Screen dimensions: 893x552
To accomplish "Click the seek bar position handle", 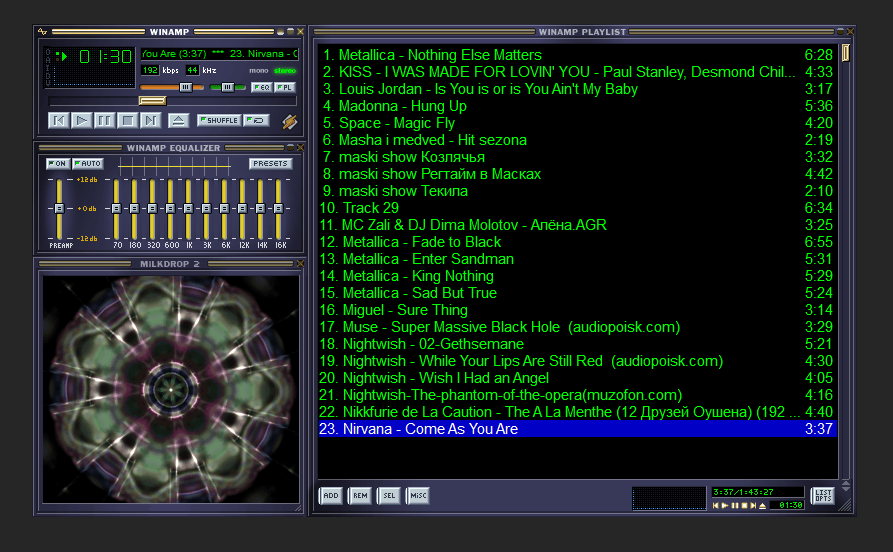I will [153, 101].
